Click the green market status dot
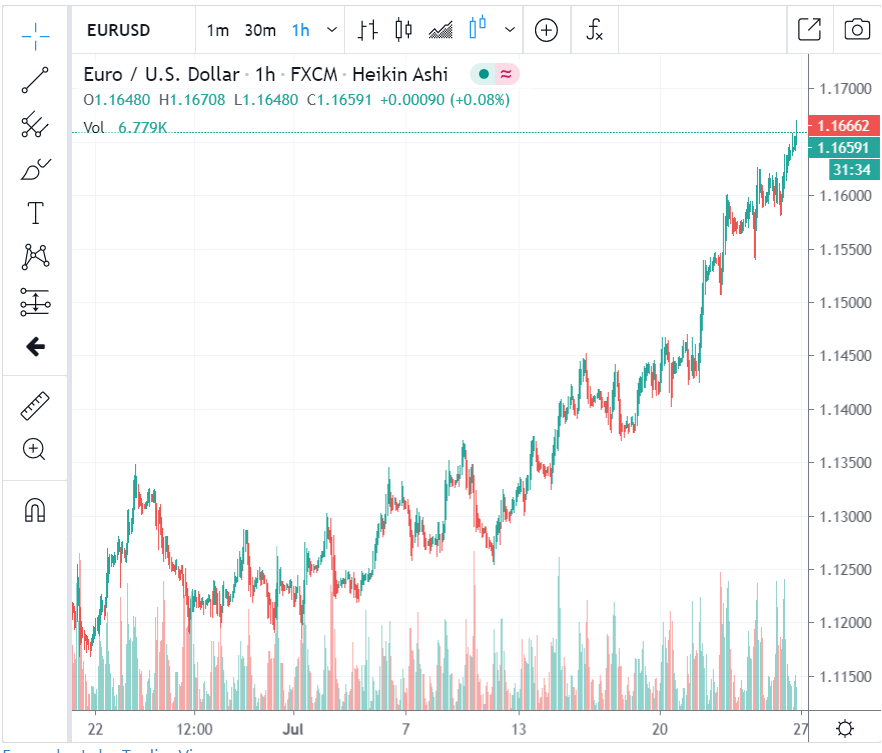This screenshot has width=882, height=753. pyautogui.click(x=483, y=74)
